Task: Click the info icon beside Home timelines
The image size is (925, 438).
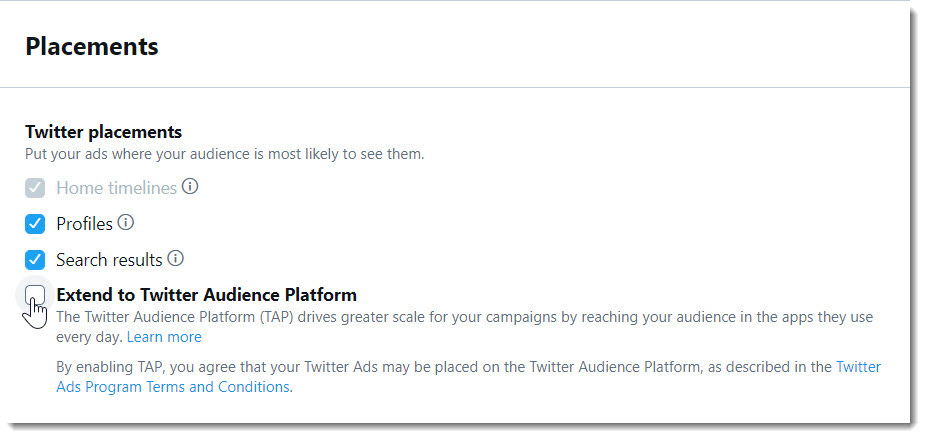Action: point(189,187)
